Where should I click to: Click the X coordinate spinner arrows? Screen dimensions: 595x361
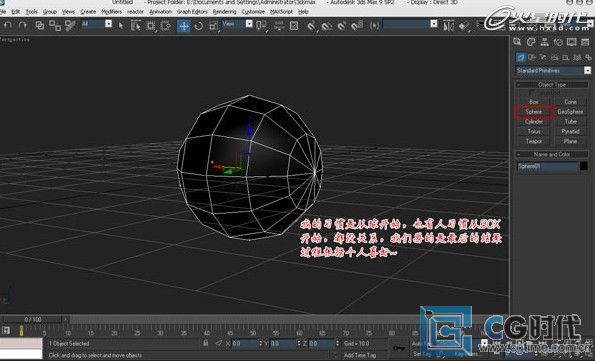[x=261, y=343]
